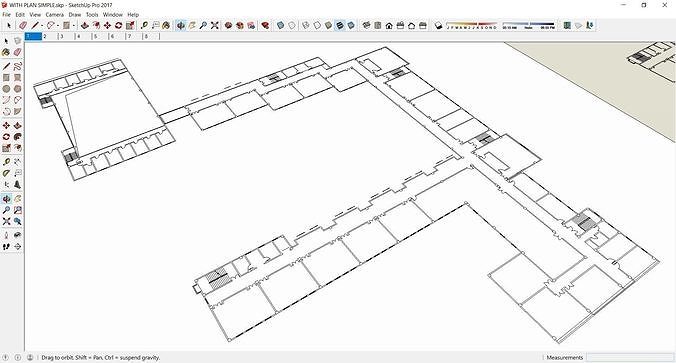This screenshot has height=363, width=676.
Task: Select the Eraser tool in the top toolbar
Action: (x=23, y=25)
